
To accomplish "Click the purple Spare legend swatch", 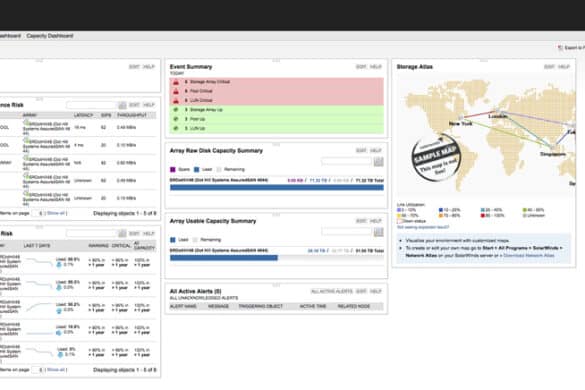I will click(173, 169).
